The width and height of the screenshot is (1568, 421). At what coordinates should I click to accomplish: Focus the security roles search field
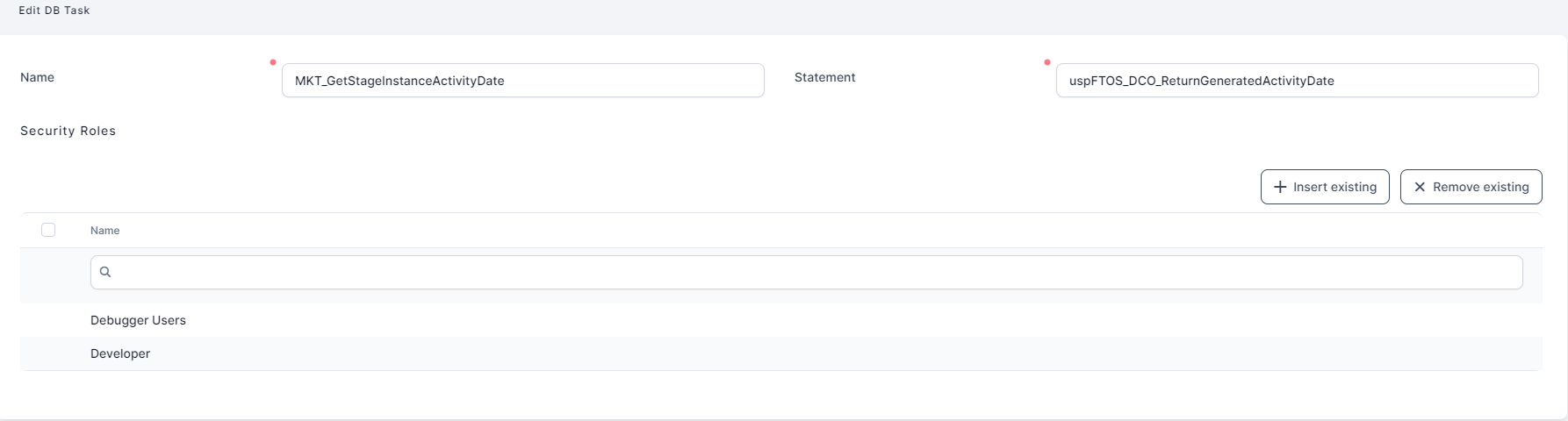tap(806, 272)
